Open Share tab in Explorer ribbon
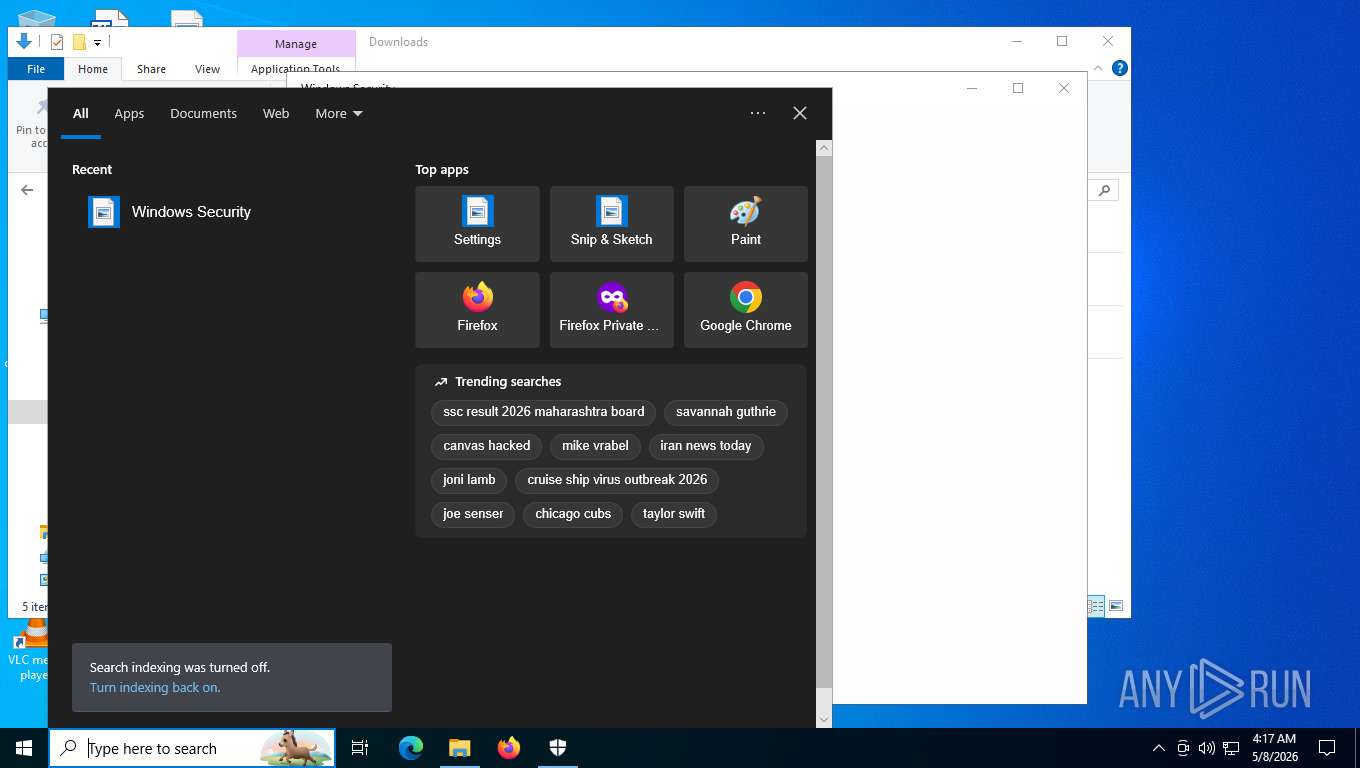This screenshot has width=1360, height=768. tap(152, 69)
